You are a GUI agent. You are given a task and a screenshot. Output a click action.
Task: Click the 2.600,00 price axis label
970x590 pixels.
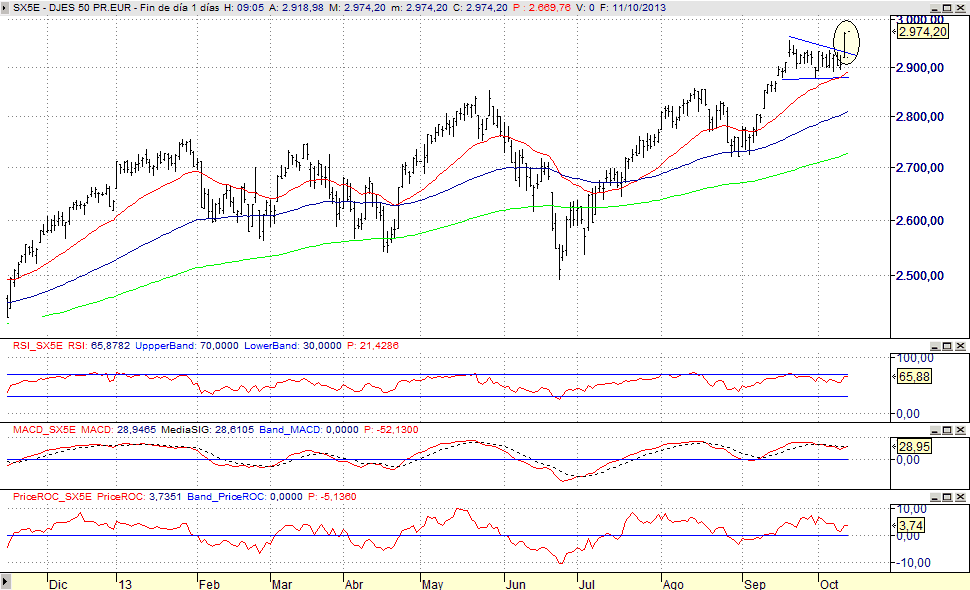click(x=920, y=221)
